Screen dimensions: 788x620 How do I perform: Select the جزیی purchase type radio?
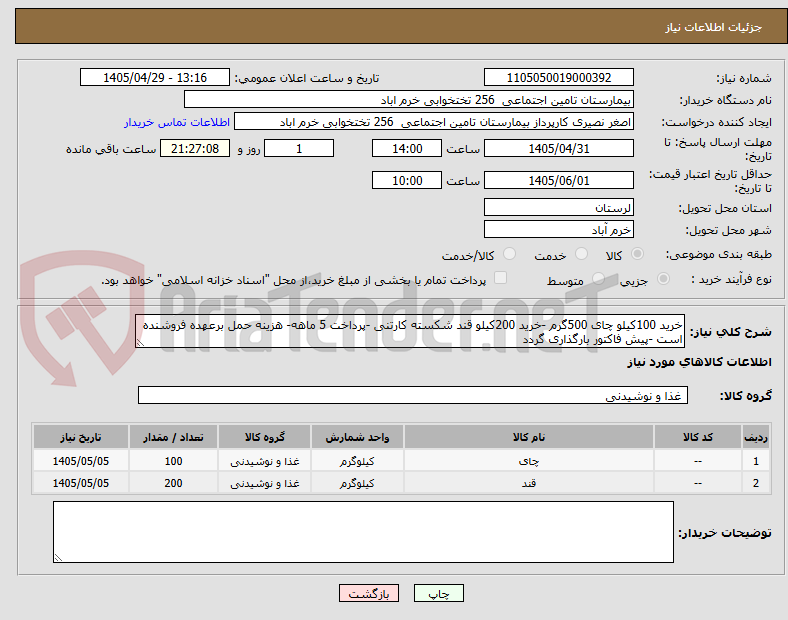(663, 279)
